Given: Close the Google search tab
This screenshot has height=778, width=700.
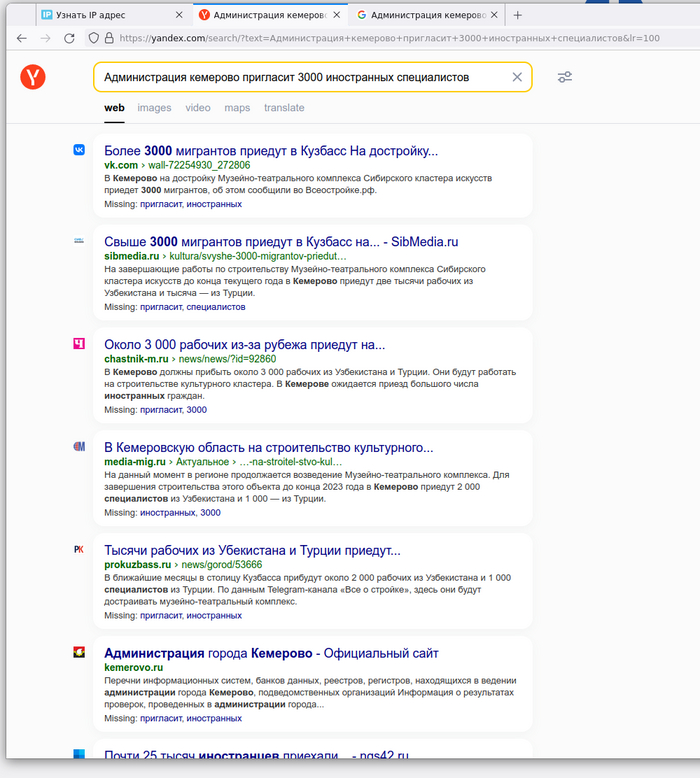Looking at the screenshot, I should (x=494, y=15).
